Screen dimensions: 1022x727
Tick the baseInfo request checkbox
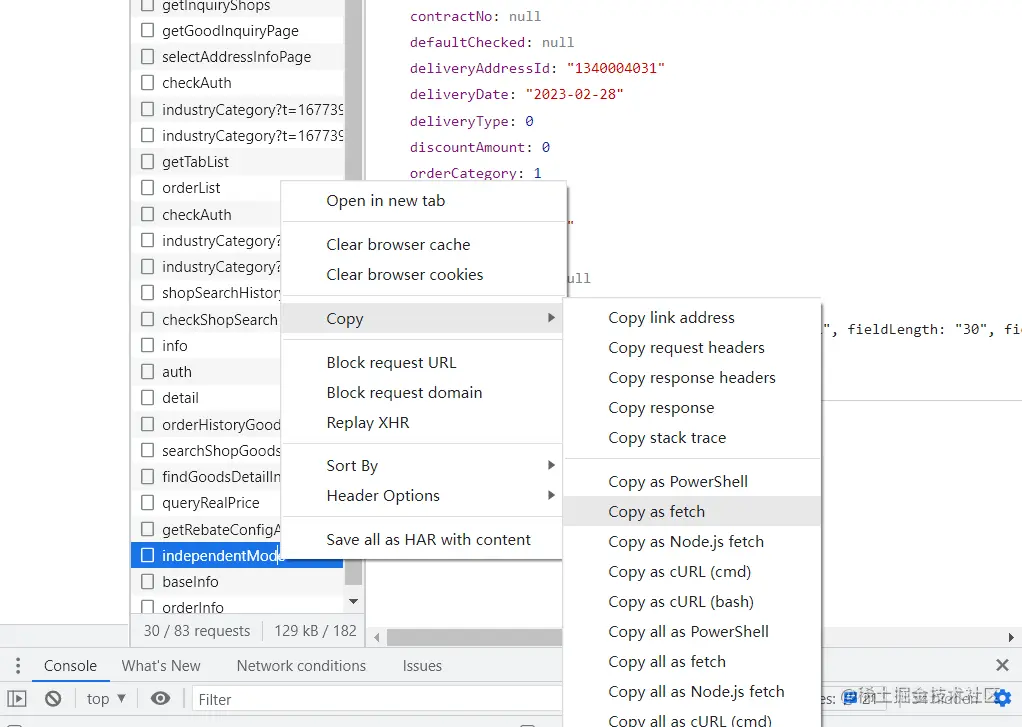point(148,582)
